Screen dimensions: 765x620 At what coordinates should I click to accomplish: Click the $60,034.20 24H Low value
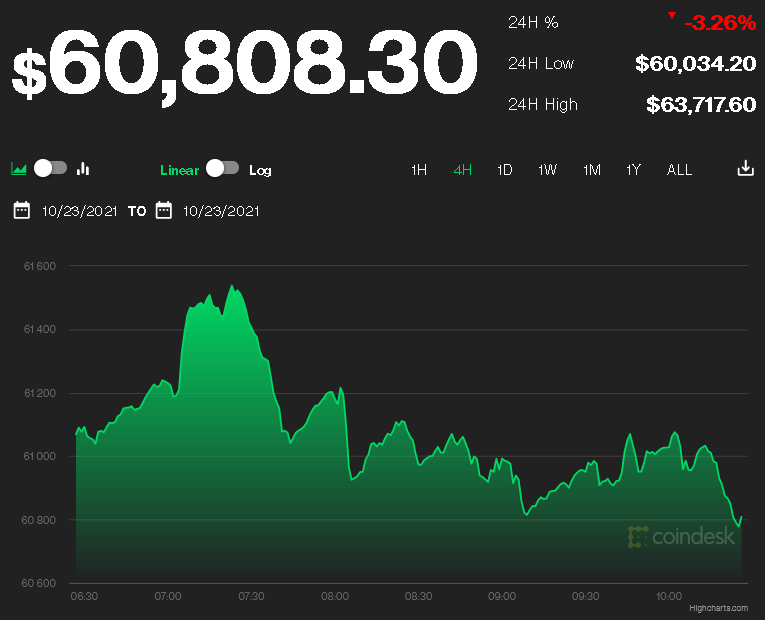(x=695, y=64)
